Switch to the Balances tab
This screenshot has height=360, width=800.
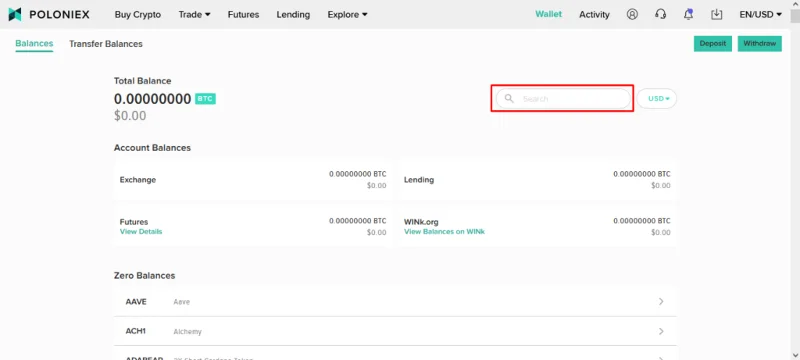tap(34, 44)
